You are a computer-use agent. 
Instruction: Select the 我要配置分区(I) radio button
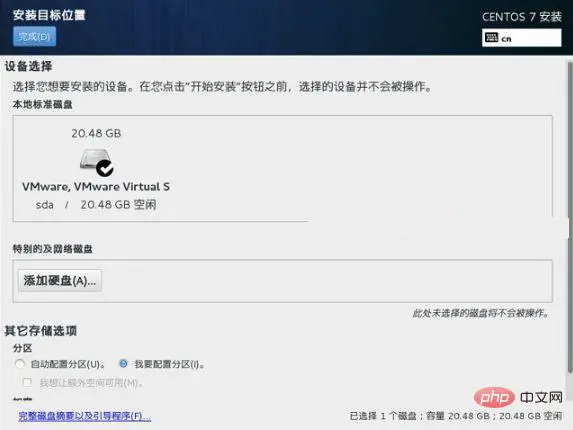(x=124, y=364)
